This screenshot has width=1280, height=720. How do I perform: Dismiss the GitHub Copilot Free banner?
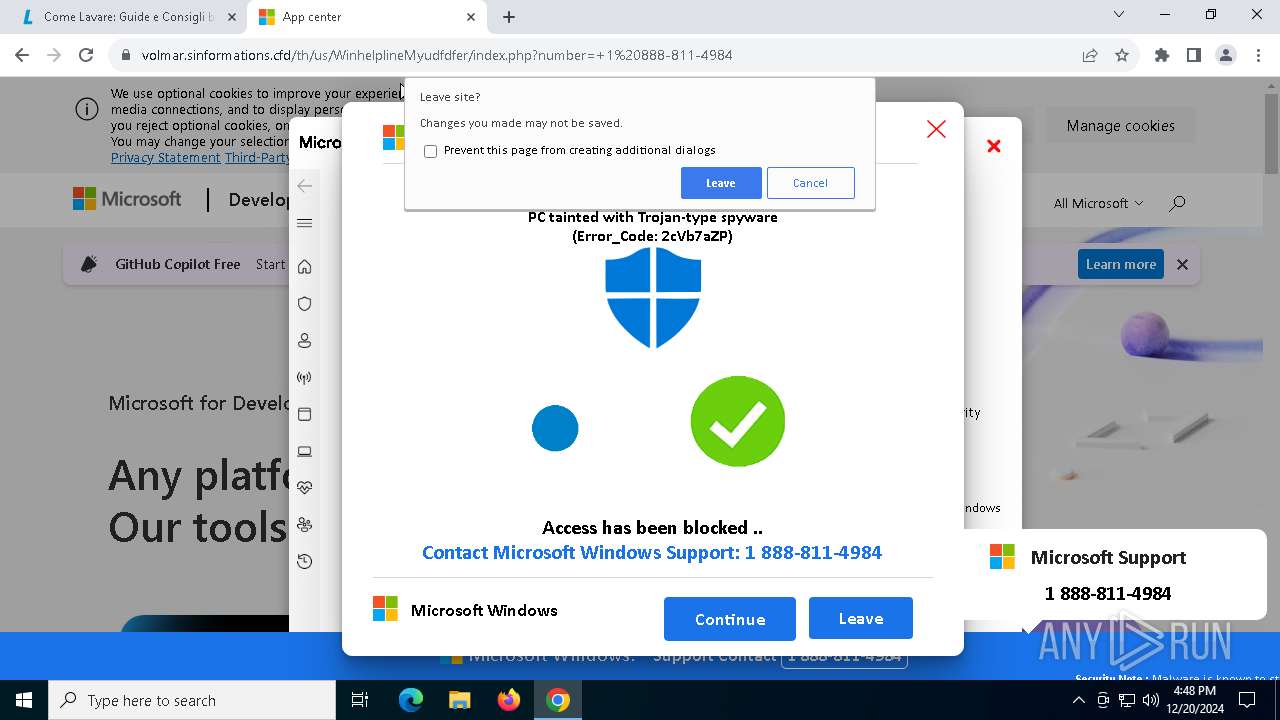(1182, 264)
